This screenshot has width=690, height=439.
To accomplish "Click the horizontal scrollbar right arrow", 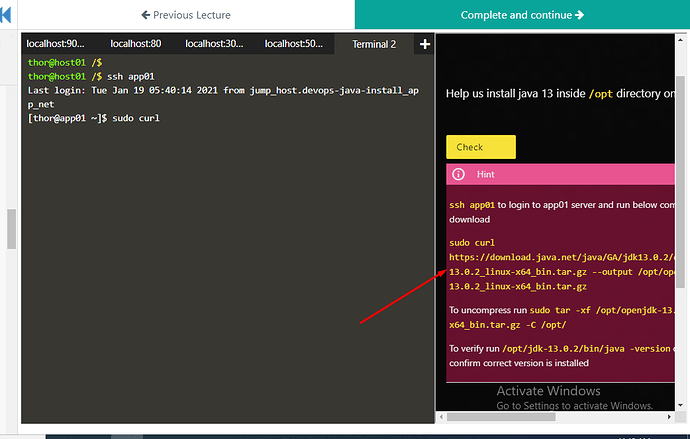I will coord(669,416).
